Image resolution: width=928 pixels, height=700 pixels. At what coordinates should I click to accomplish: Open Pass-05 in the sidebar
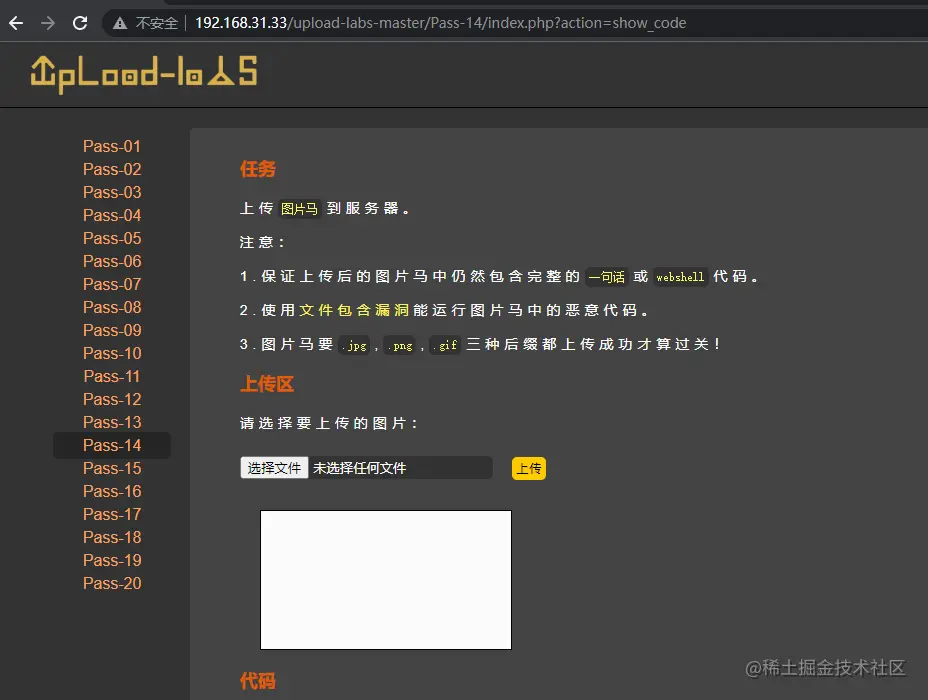point(112,238)
